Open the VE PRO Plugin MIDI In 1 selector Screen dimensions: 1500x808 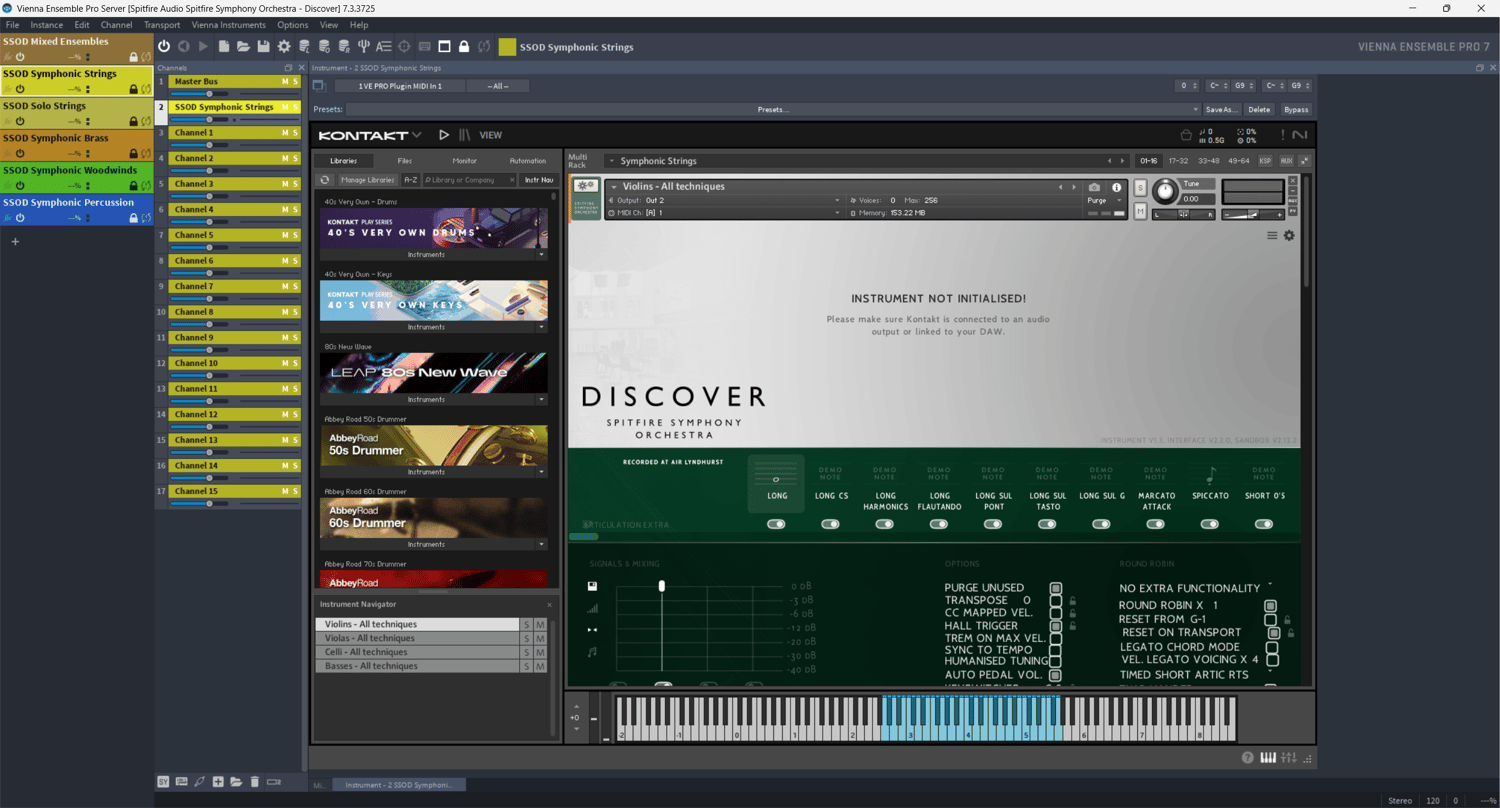point(400,86)
